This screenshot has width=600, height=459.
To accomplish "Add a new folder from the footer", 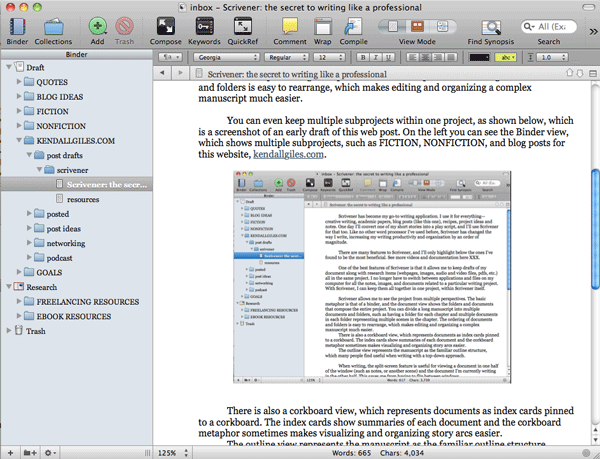I will click(x=30, y=453).
